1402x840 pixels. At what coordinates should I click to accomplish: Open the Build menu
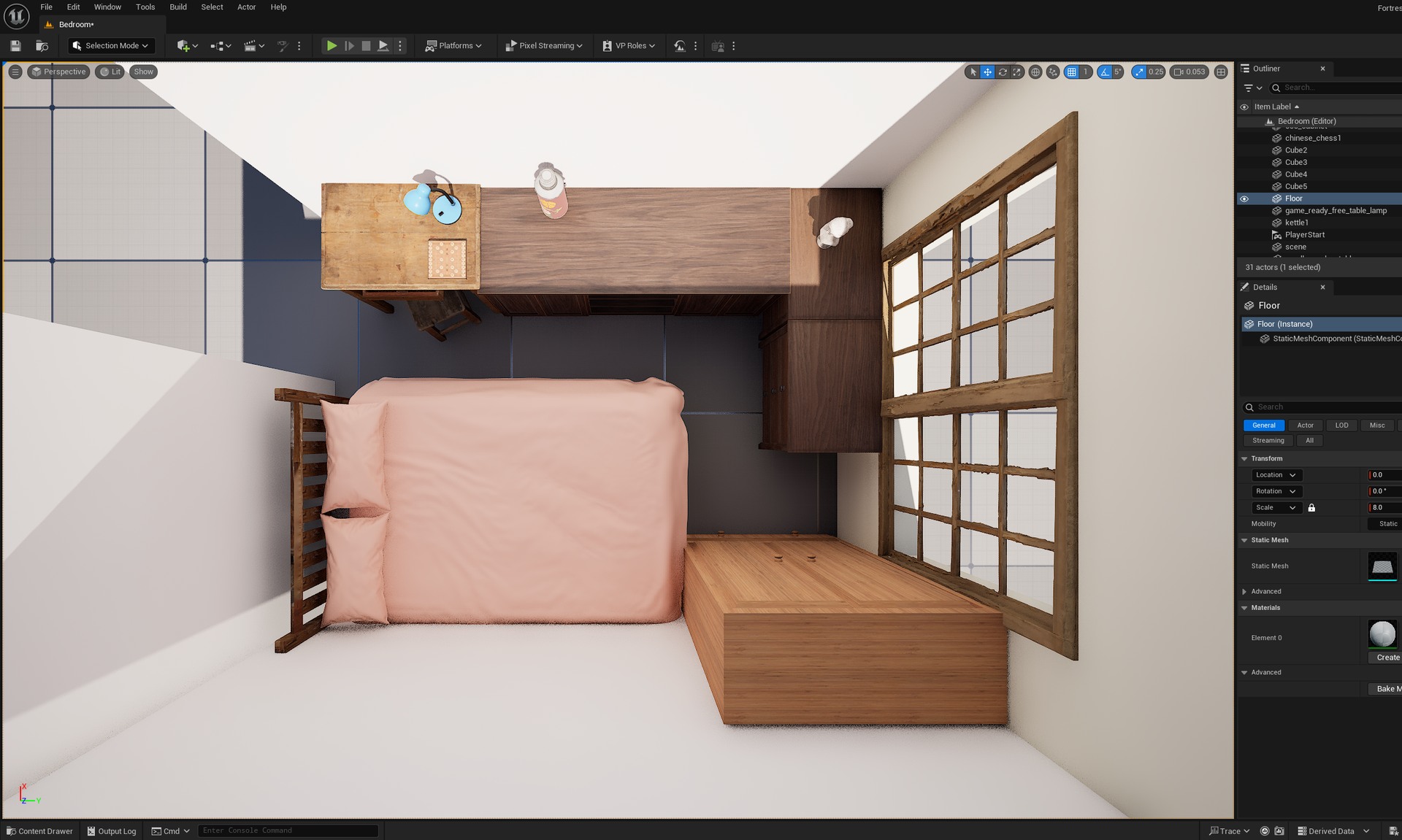178,7
